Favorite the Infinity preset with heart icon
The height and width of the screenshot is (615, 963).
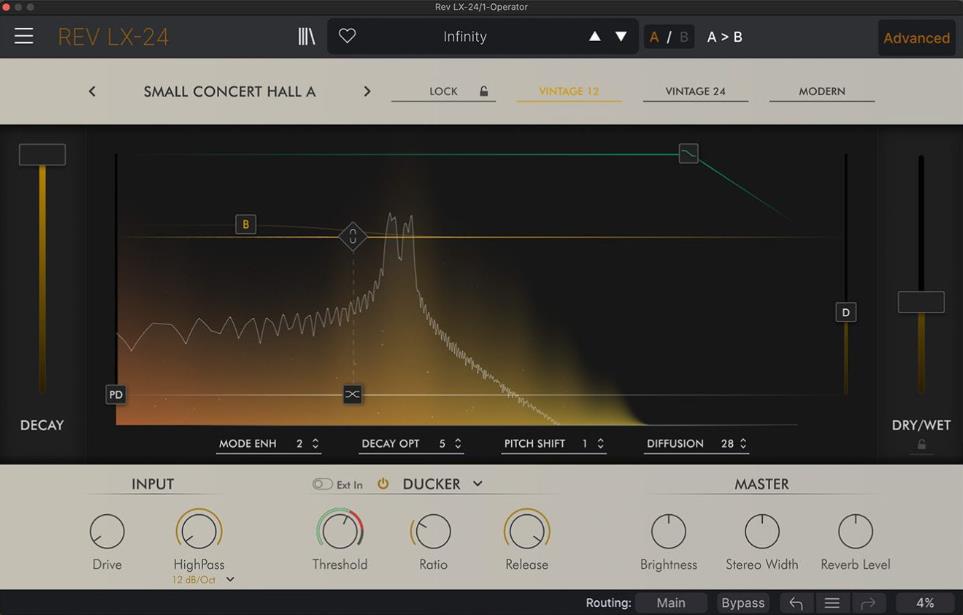click(347, 36)
